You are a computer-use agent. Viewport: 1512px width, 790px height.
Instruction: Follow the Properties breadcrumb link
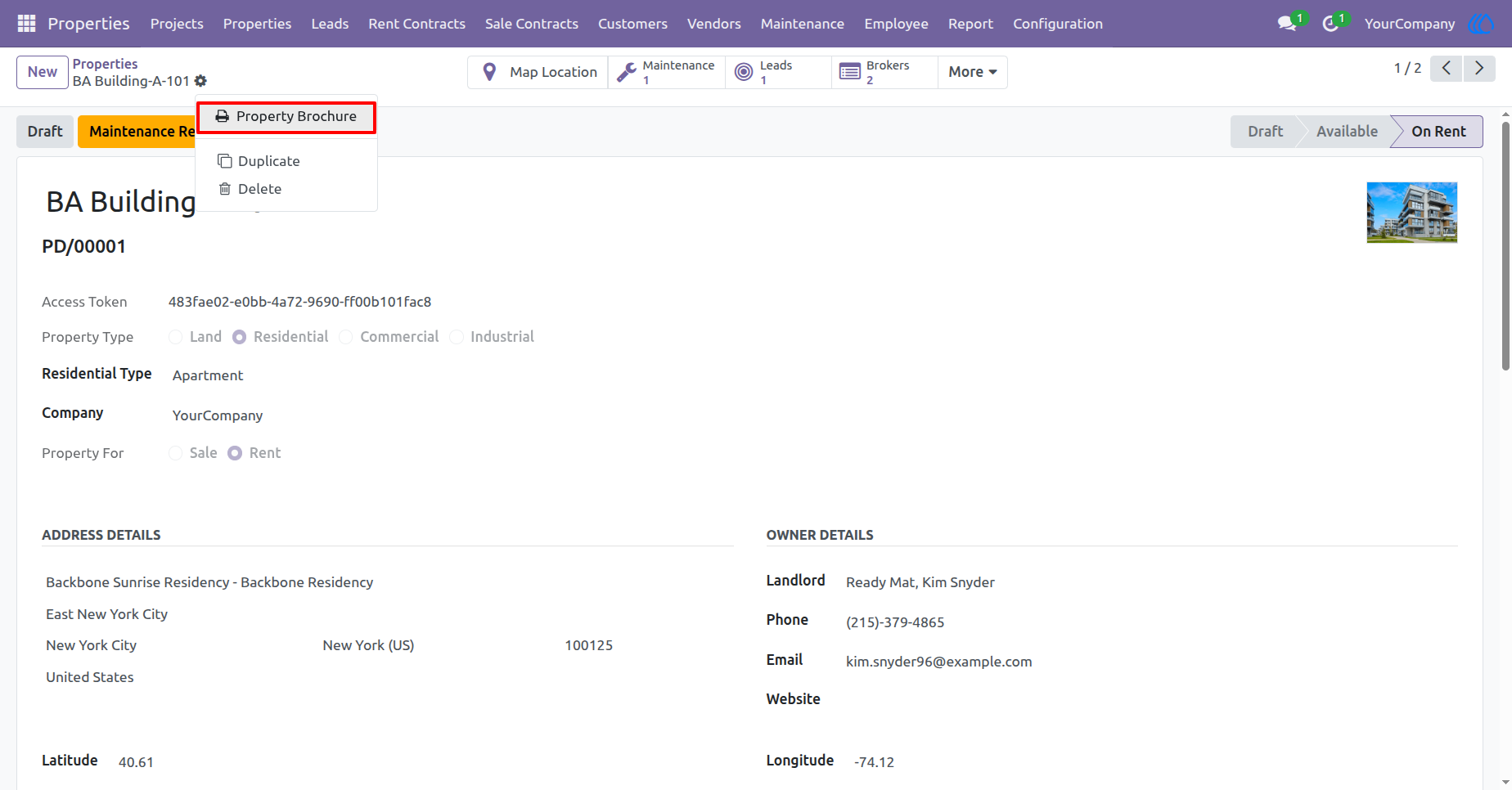click(106, 64)
